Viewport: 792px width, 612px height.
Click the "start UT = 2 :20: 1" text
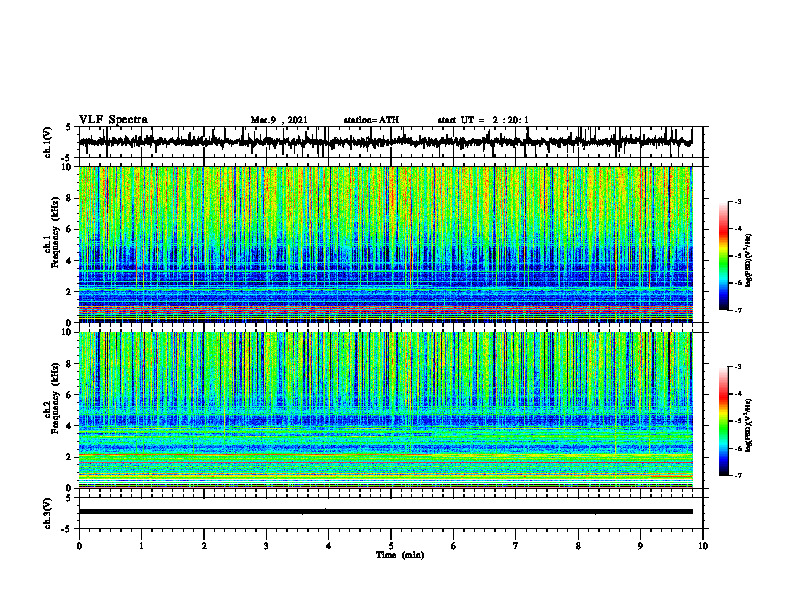pos(483,120)
